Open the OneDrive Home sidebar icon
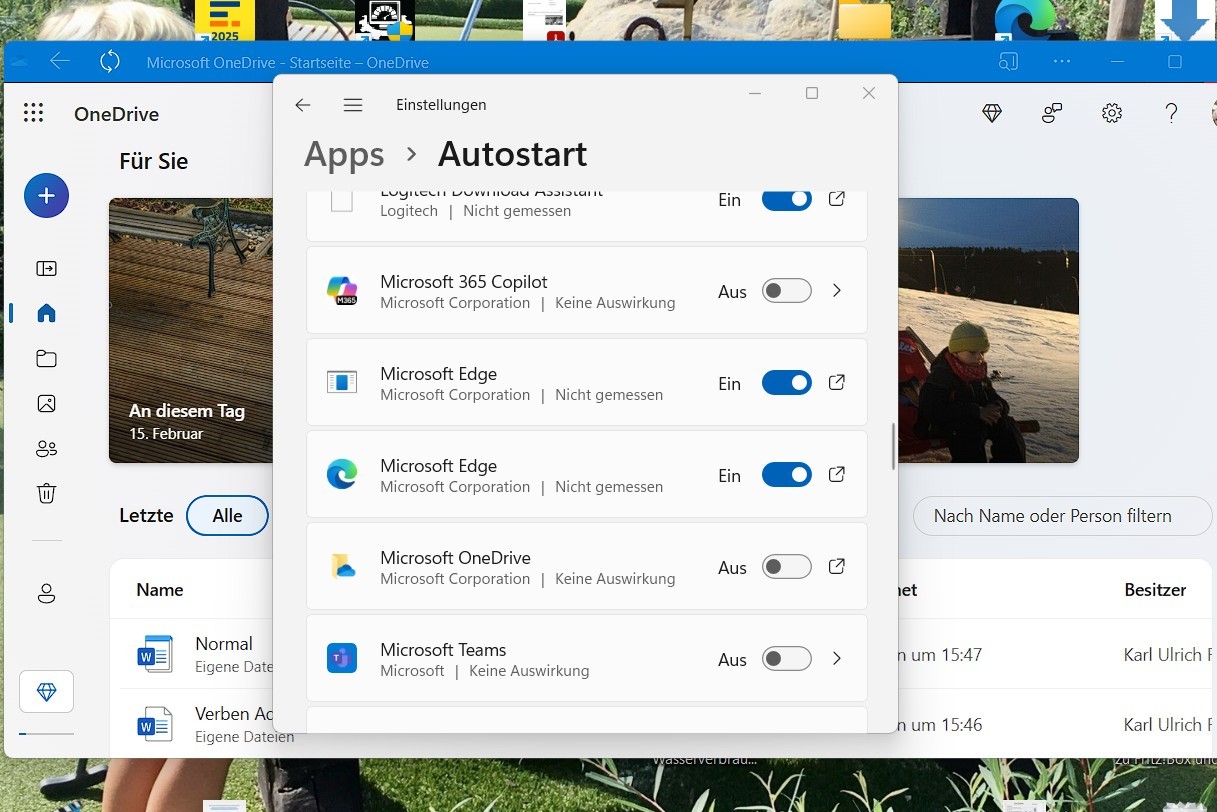The height and width of the screenshot is (812, 1217). pos(46,313)
